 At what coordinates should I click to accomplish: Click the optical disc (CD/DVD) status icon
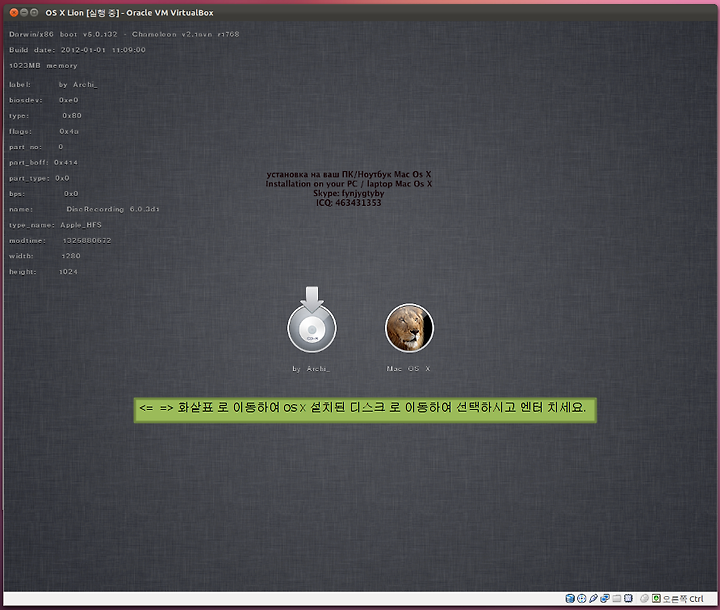point(581,599)
